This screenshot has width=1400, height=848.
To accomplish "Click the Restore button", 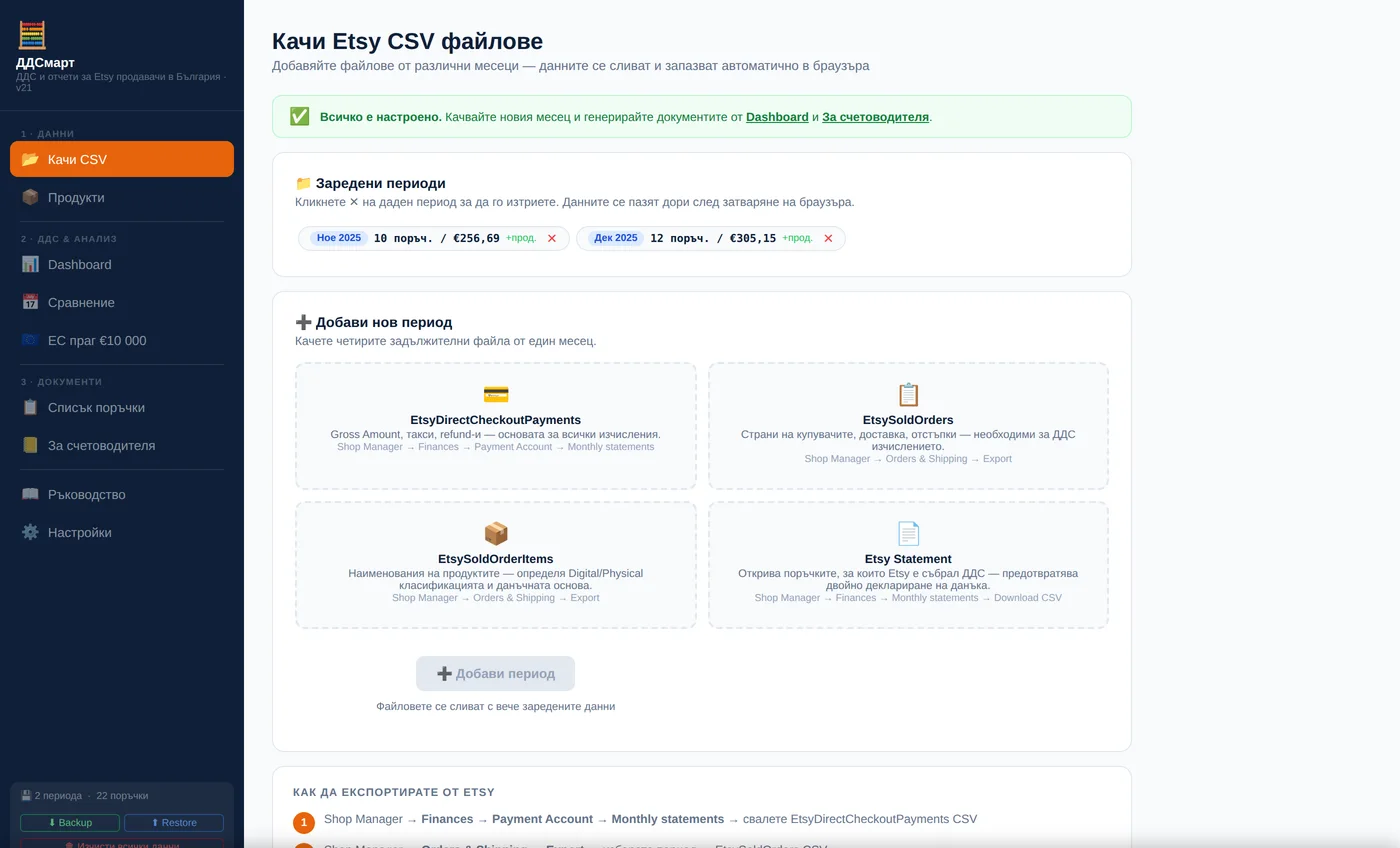I will coord(174,822).
